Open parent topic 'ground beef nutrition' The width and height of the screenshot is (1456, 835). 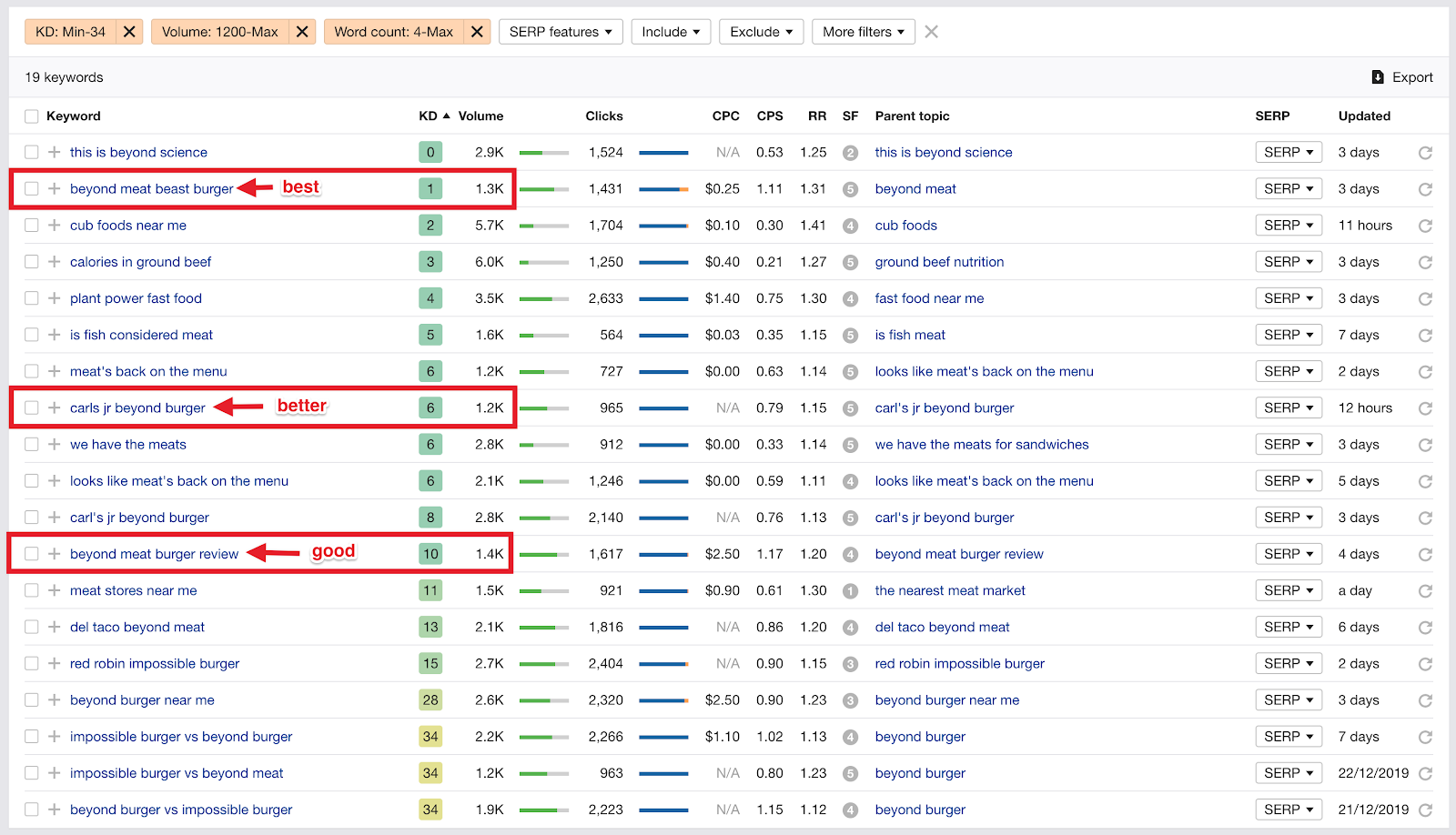[x=939, y=262]
